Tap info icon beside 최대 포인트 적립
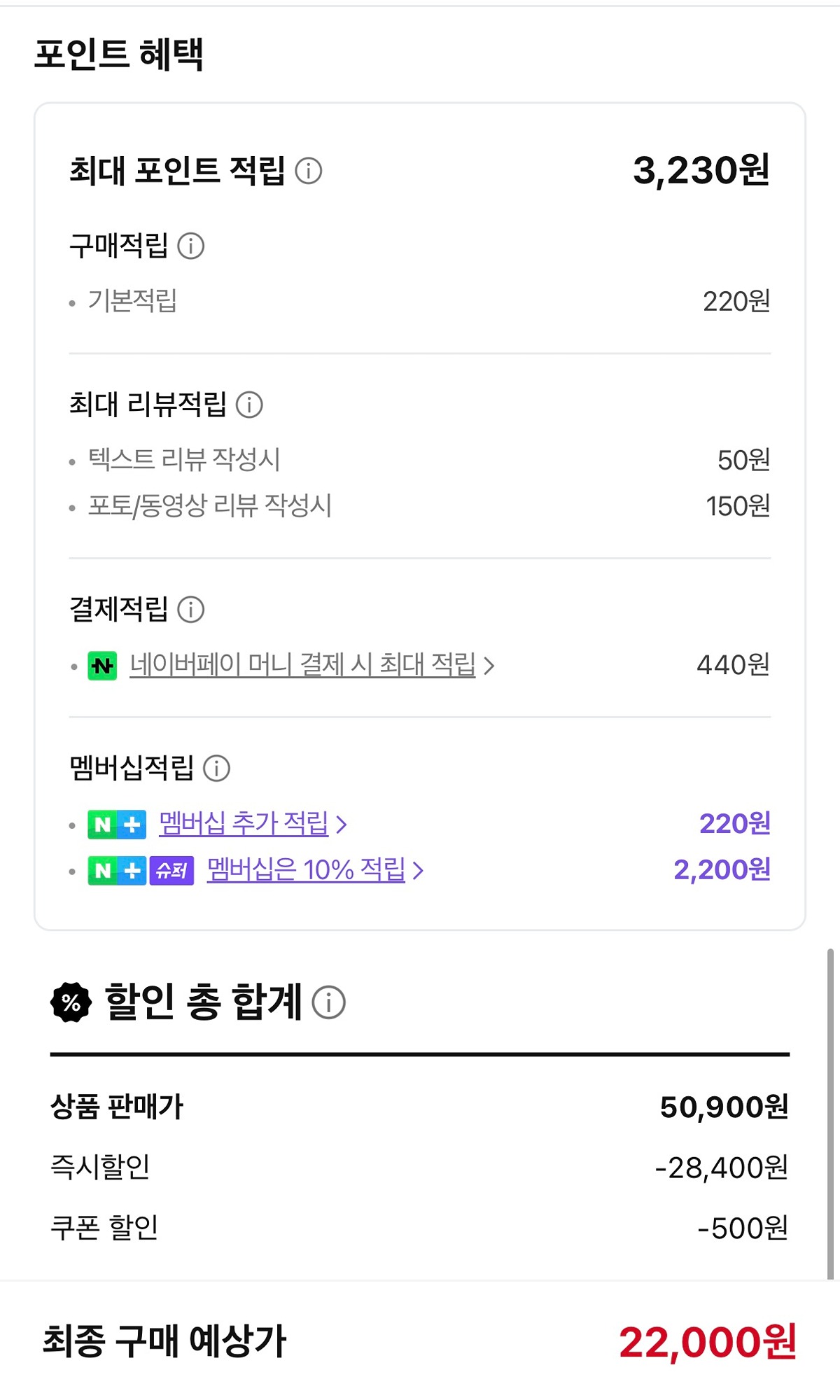The height and width of the screenshot is (1400, 840). click(308, 171)
